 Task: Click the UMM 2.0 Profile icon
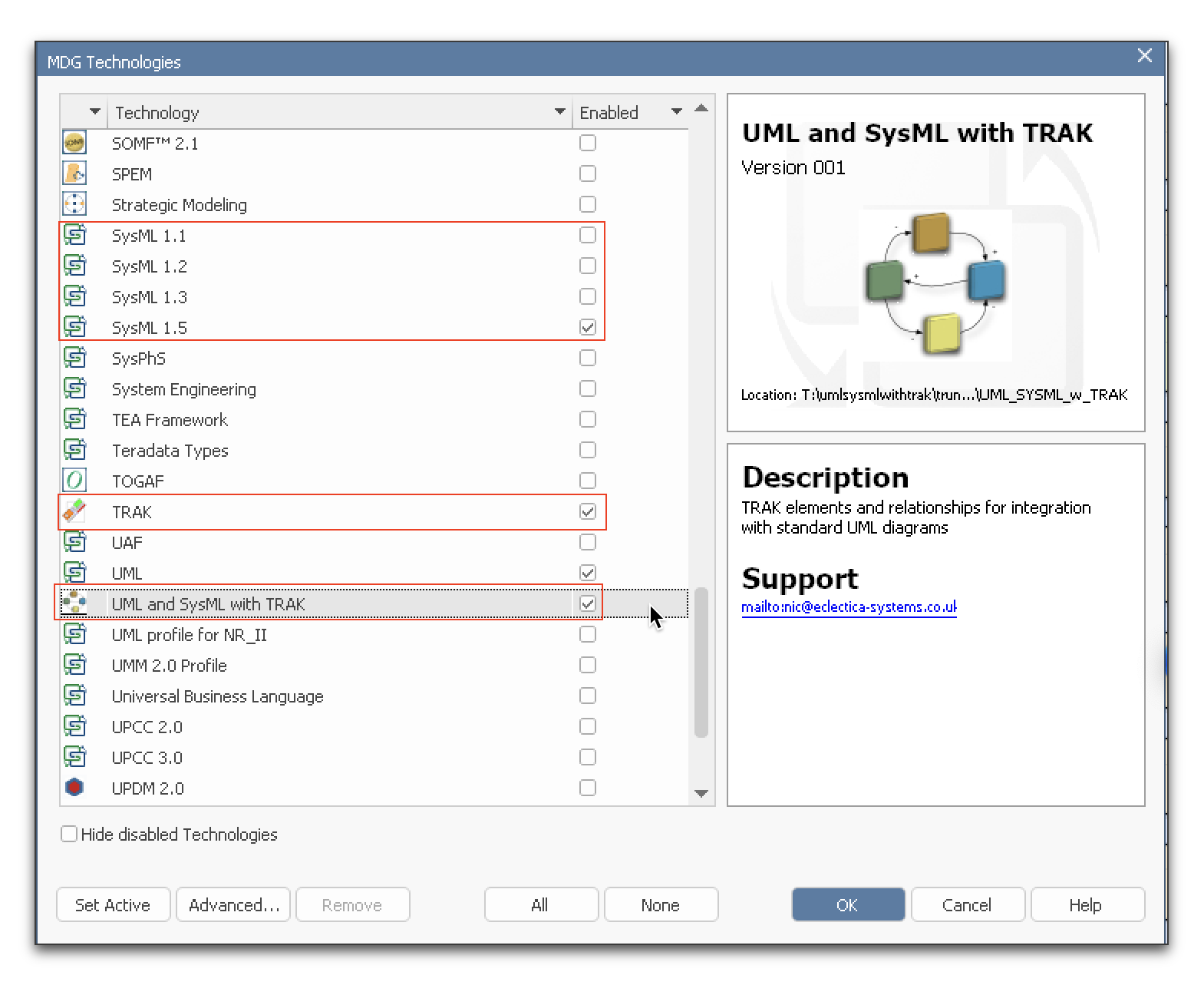pyautogui.click(x=74, y=665)
